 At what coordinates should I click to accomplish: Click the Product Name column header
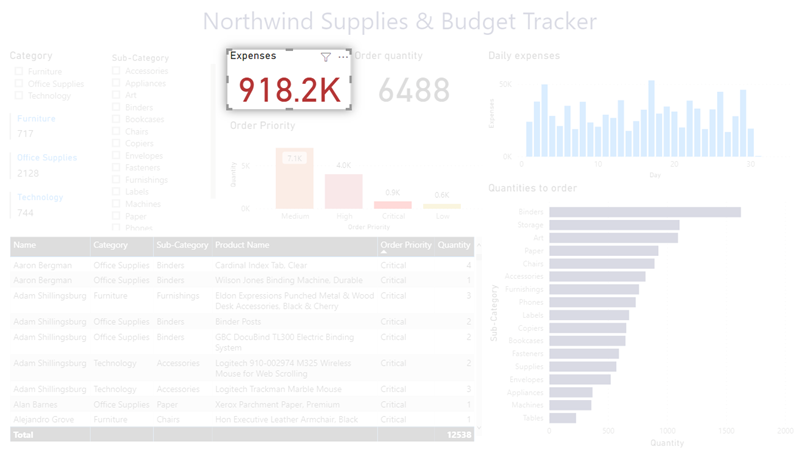pyautogui.click(x=242, y=245)
